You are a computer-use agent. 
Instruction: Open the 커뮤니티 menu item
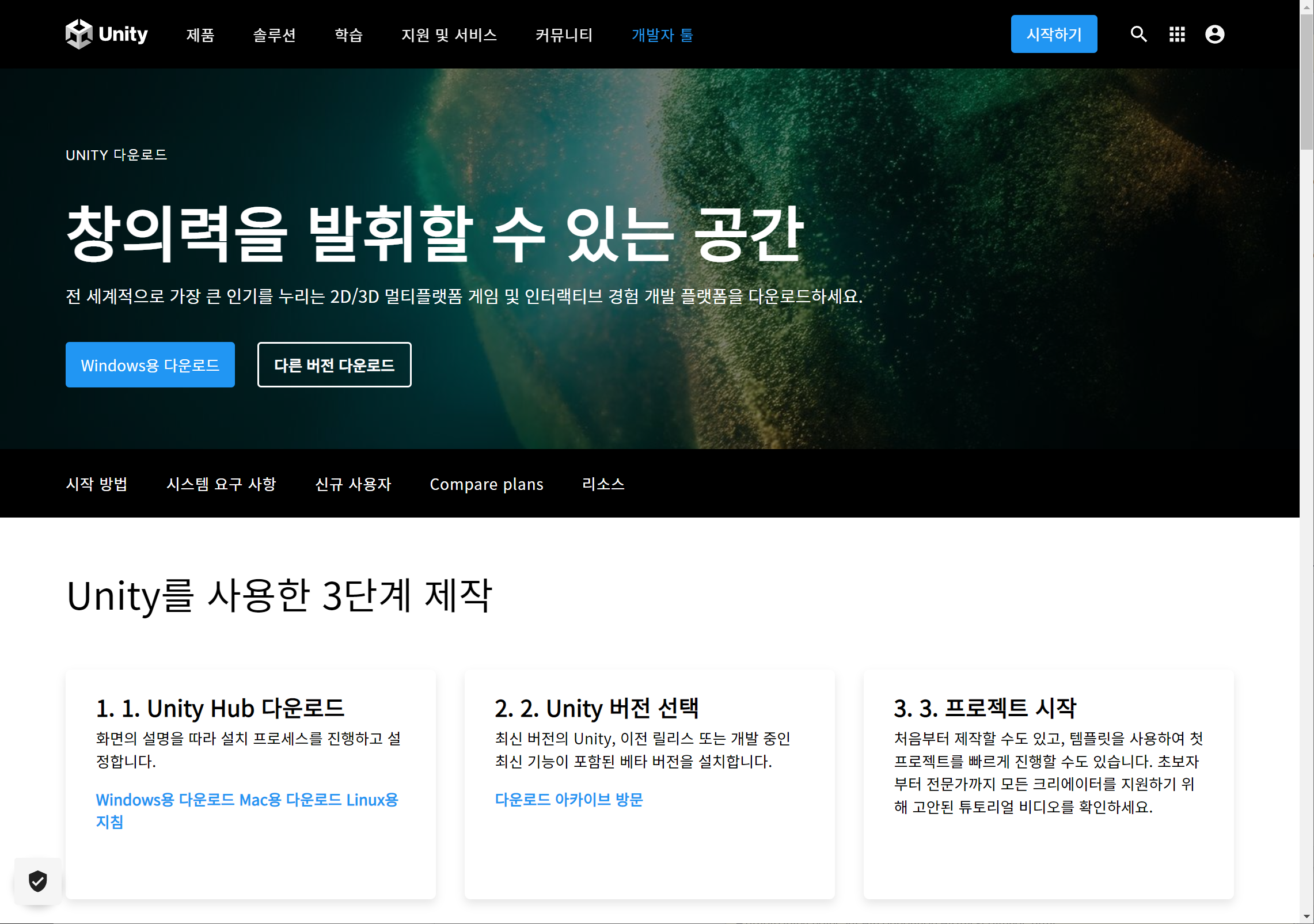(x=564, y=35)
